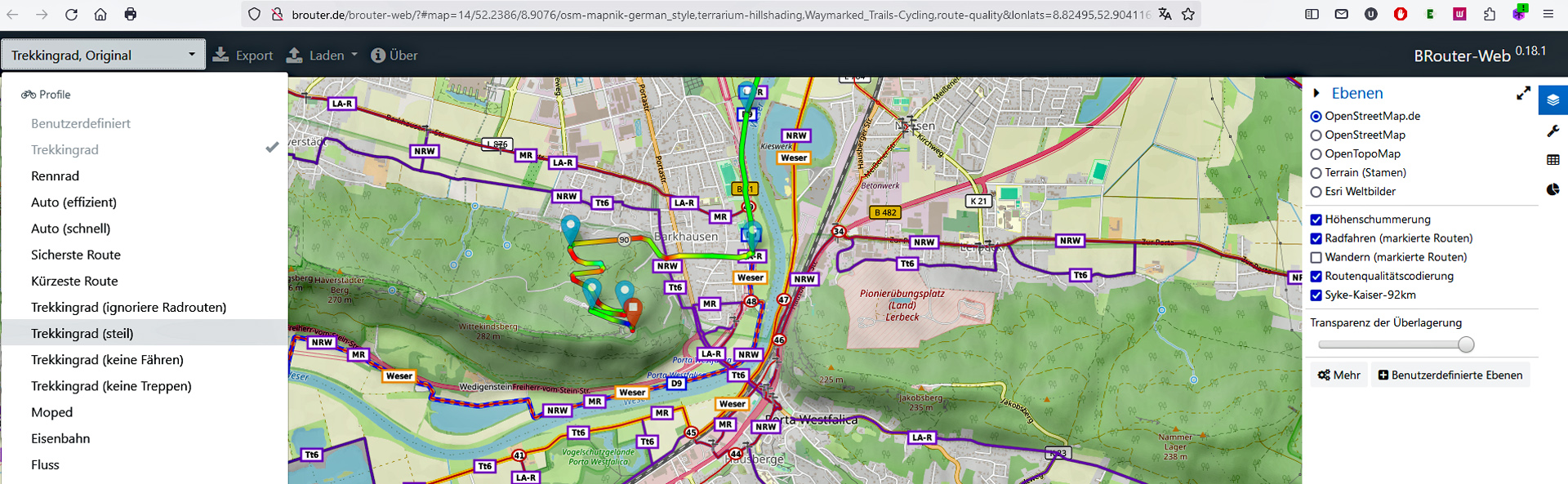Bookmark this page with the star
The height and width of the screenshot is (484, 1568).
(1188, 14)
